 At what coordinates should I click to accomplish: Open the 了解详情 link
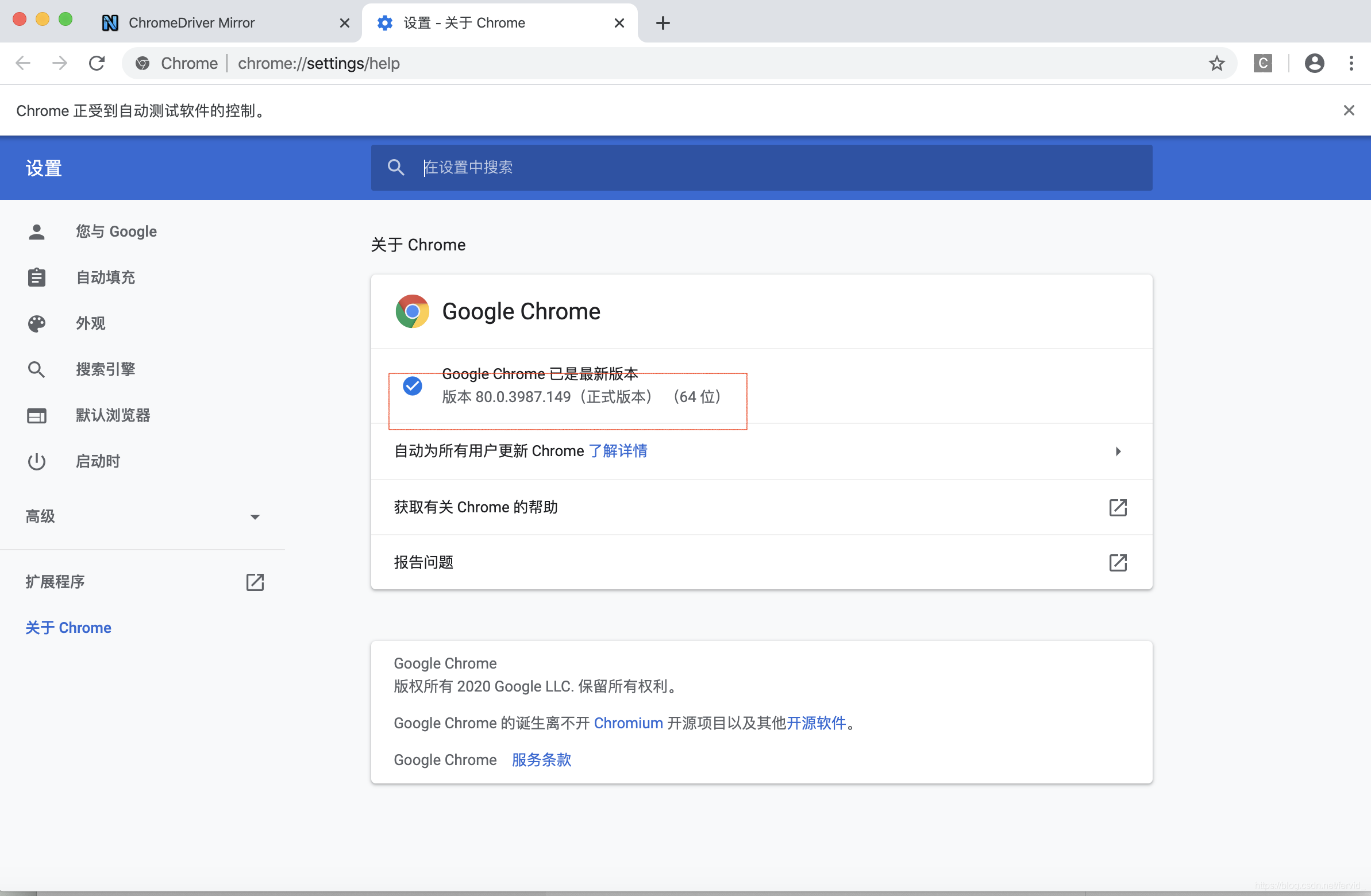[619, 451]
